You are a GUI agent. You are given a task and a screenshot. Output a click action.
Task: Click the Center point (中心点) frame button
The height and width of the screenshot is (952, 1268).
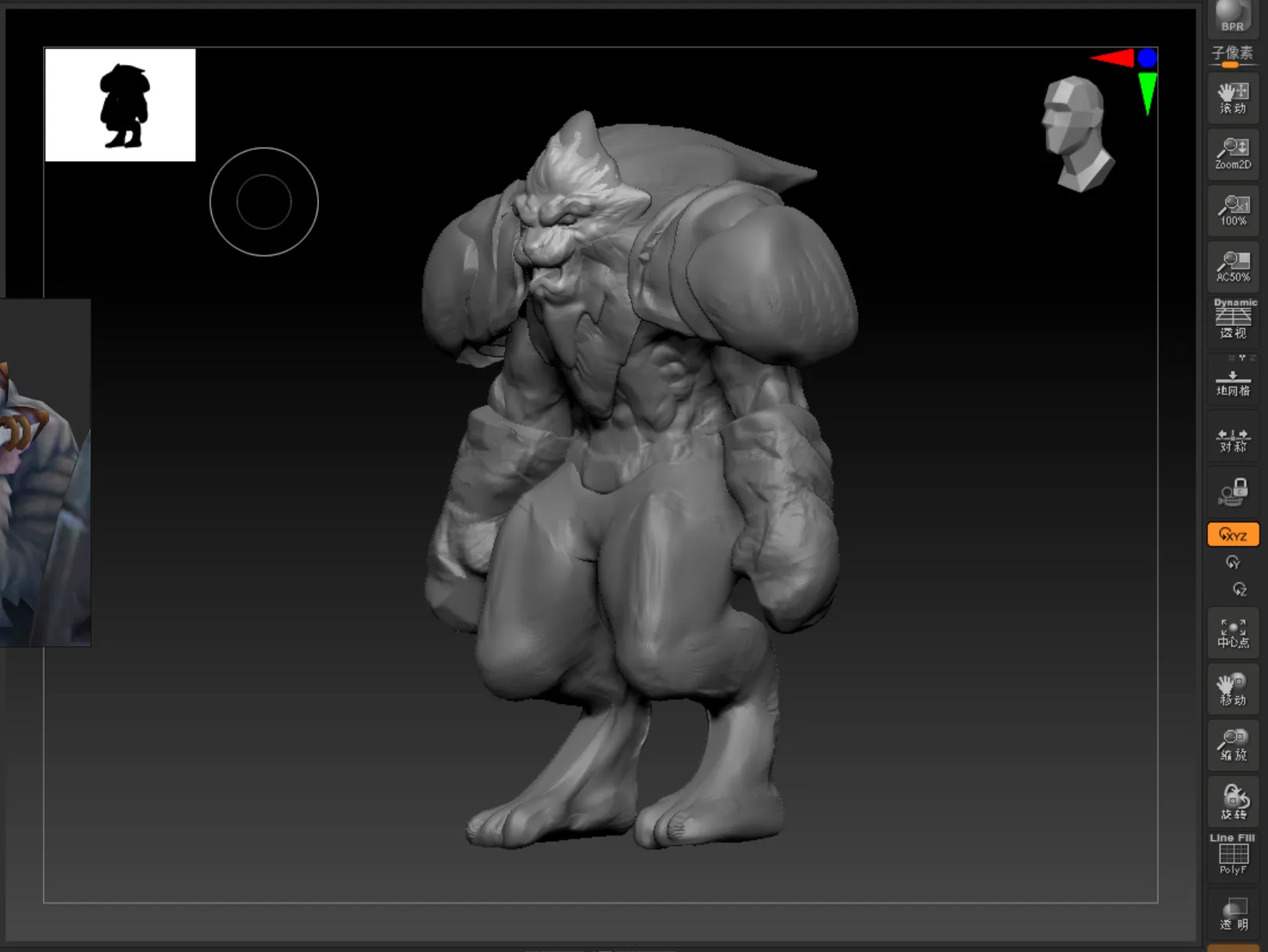[x=1233, y=633]
